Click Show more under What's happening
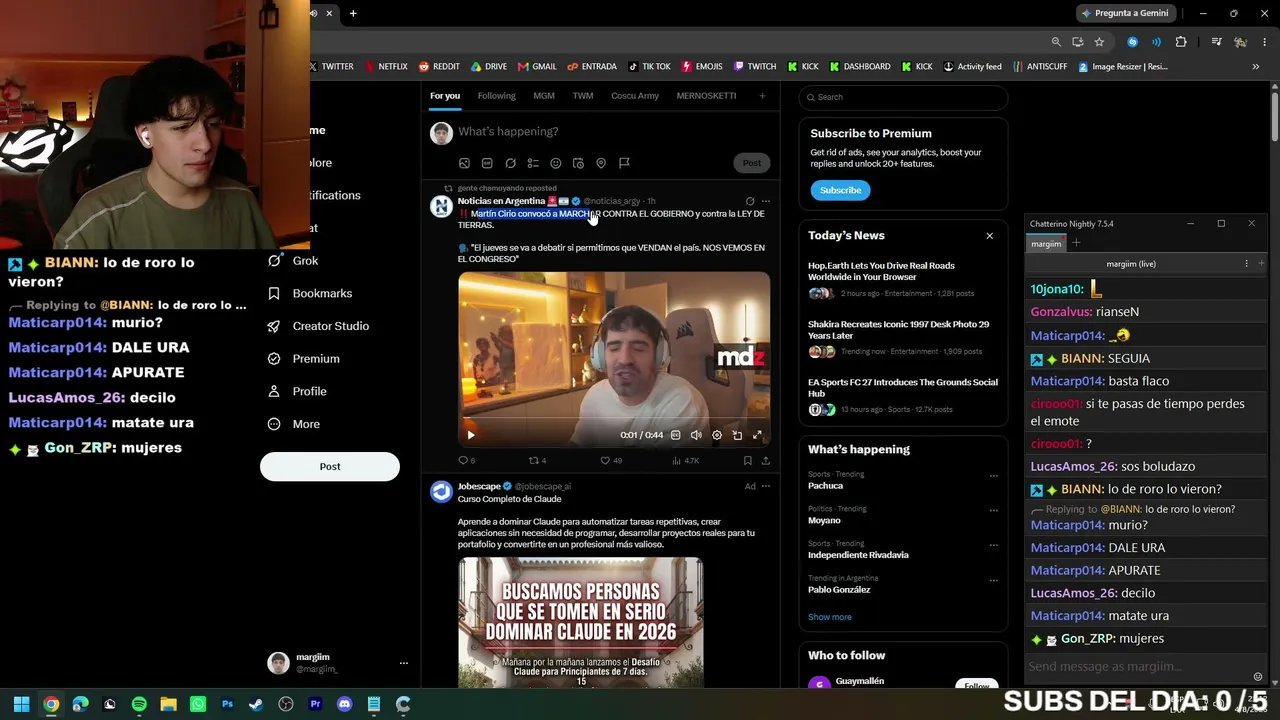This screenshot has height=720, width=1280. tap(830, 617)
